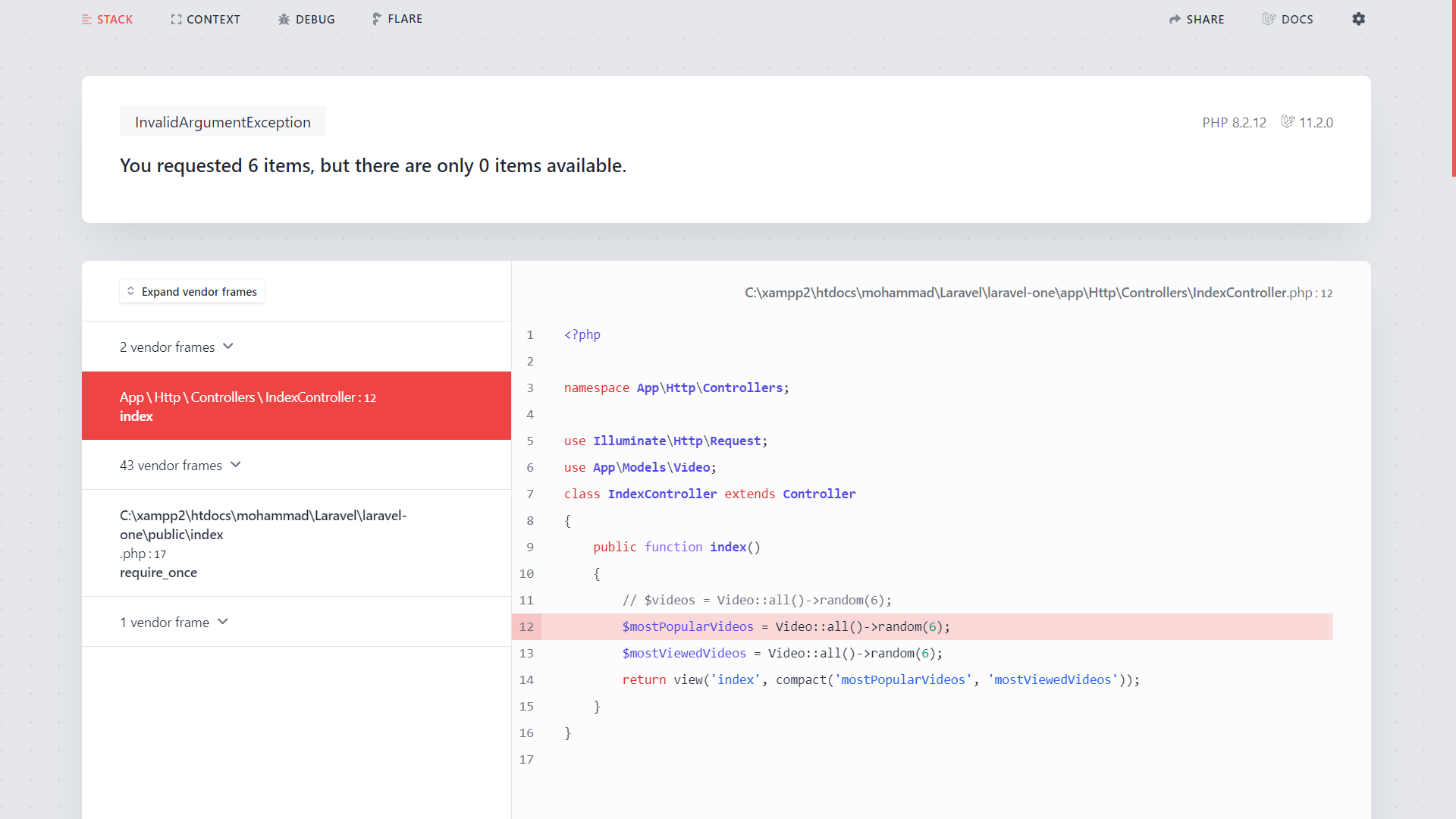Expand the 2 vendor frames section

point(175,346)
